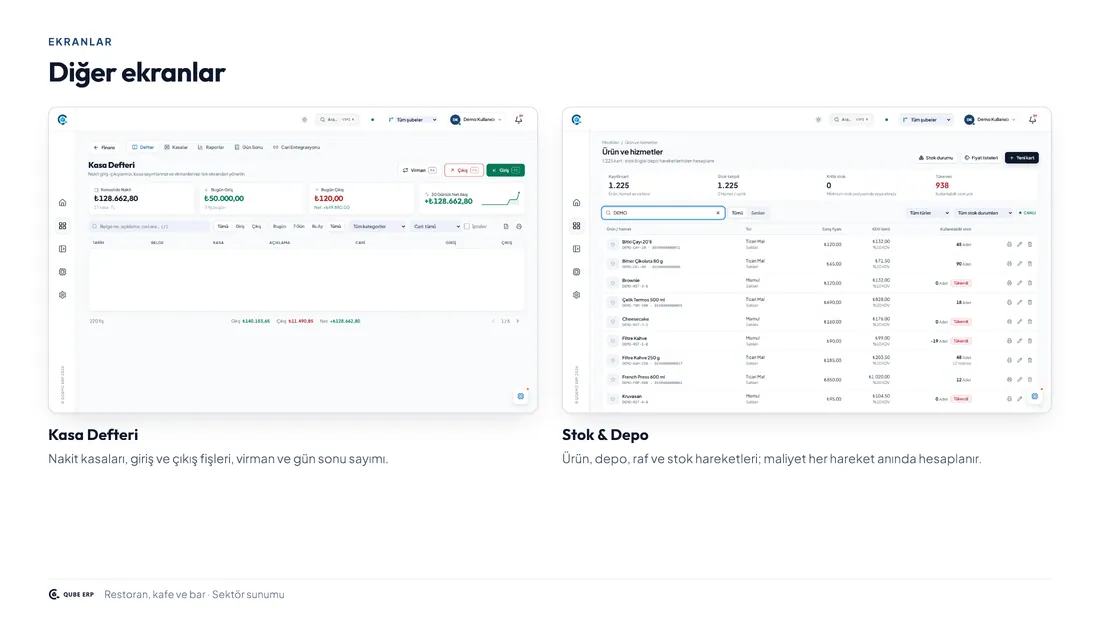Open Cari: tümü dropdown

[x=436, y=227]
